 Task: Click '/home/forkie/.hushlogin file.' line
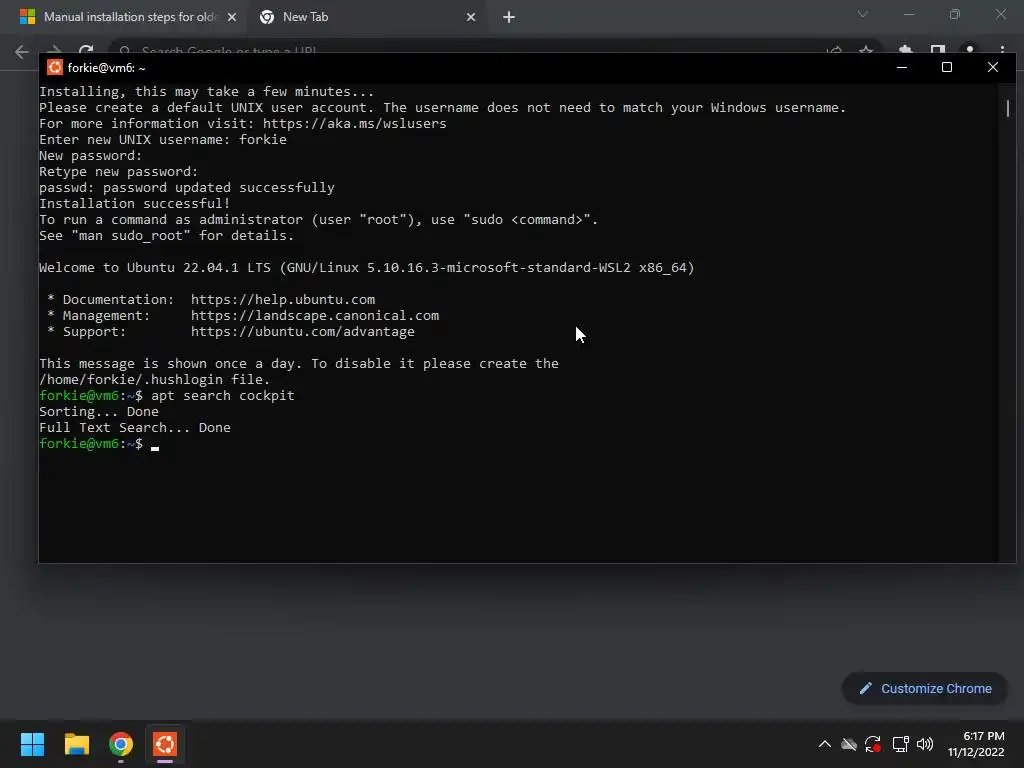pos(154,379)
